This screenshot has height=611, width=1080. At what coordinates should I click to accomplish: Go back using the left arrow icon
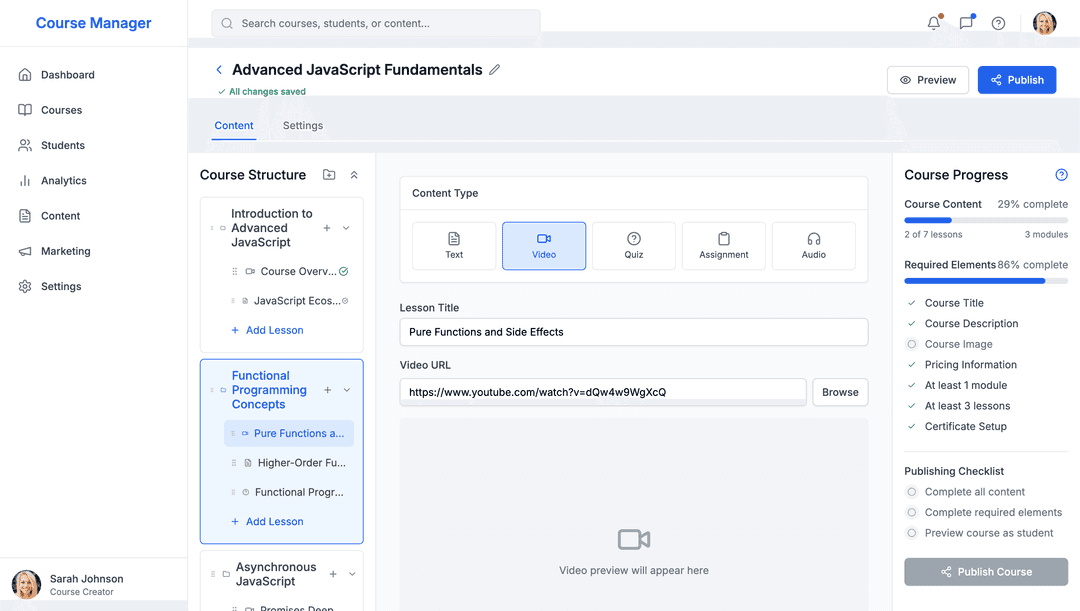(x=219, y=70)
